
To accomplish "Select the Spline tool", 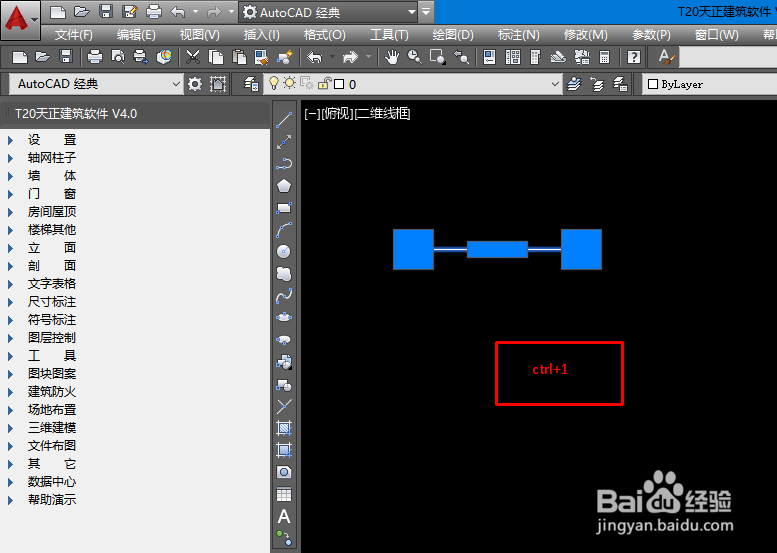I will pyautogui.click(x=284, y=296).
